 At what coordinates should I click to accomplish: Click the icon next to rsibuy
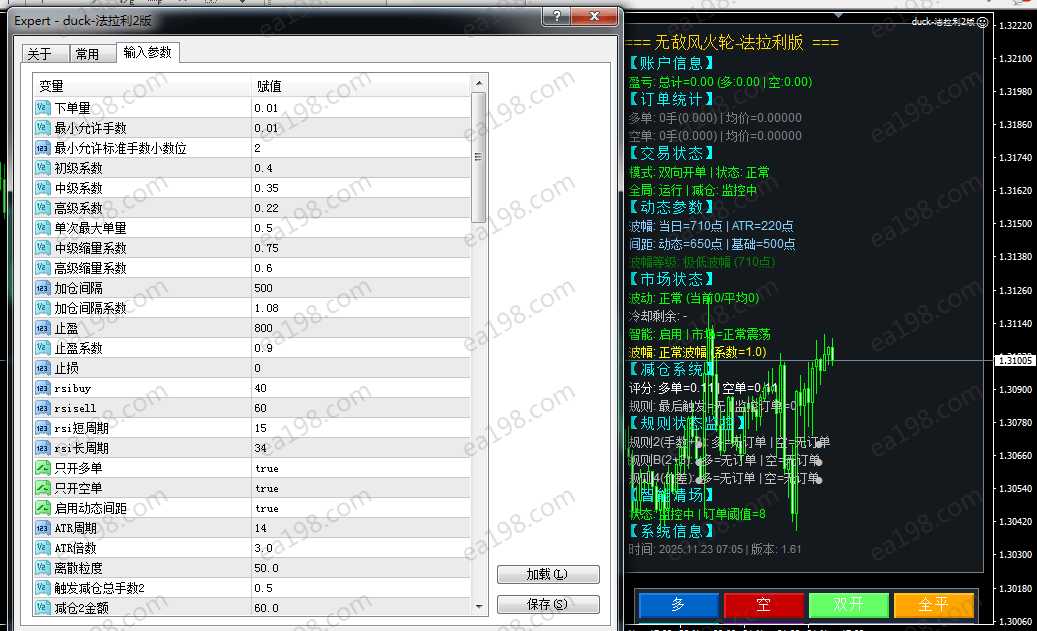(43, 388)
